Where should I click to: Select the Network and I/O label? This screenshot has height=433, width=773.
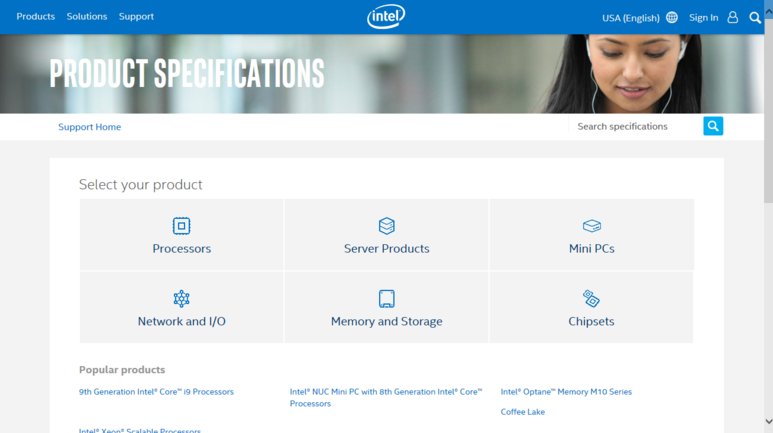pyautogui.click(x=181, y=322)
